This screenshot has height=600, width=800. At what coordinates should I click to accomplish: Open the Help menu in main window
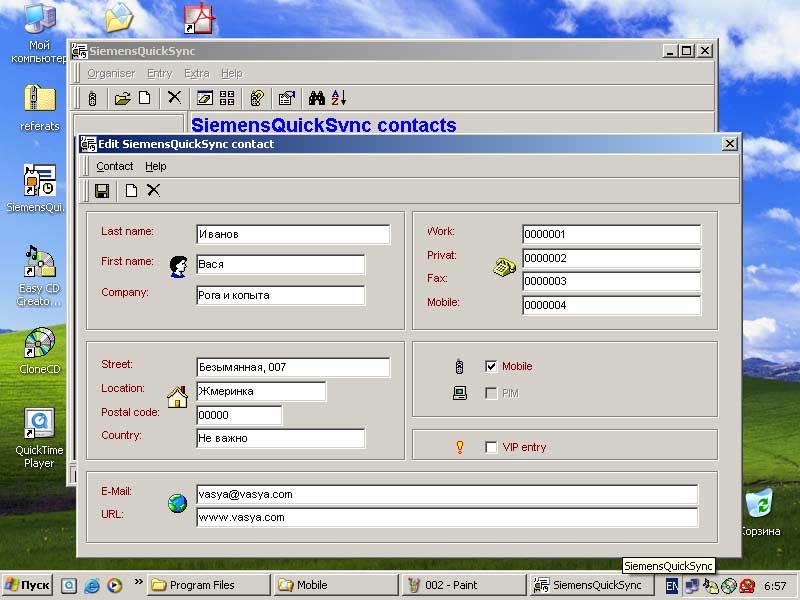point(232,73)
